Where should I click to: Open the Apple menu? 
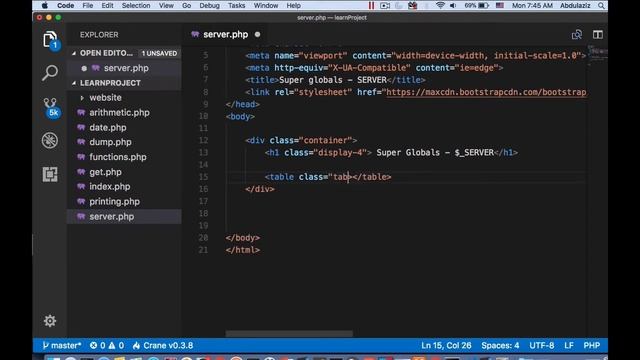[45, 6]
